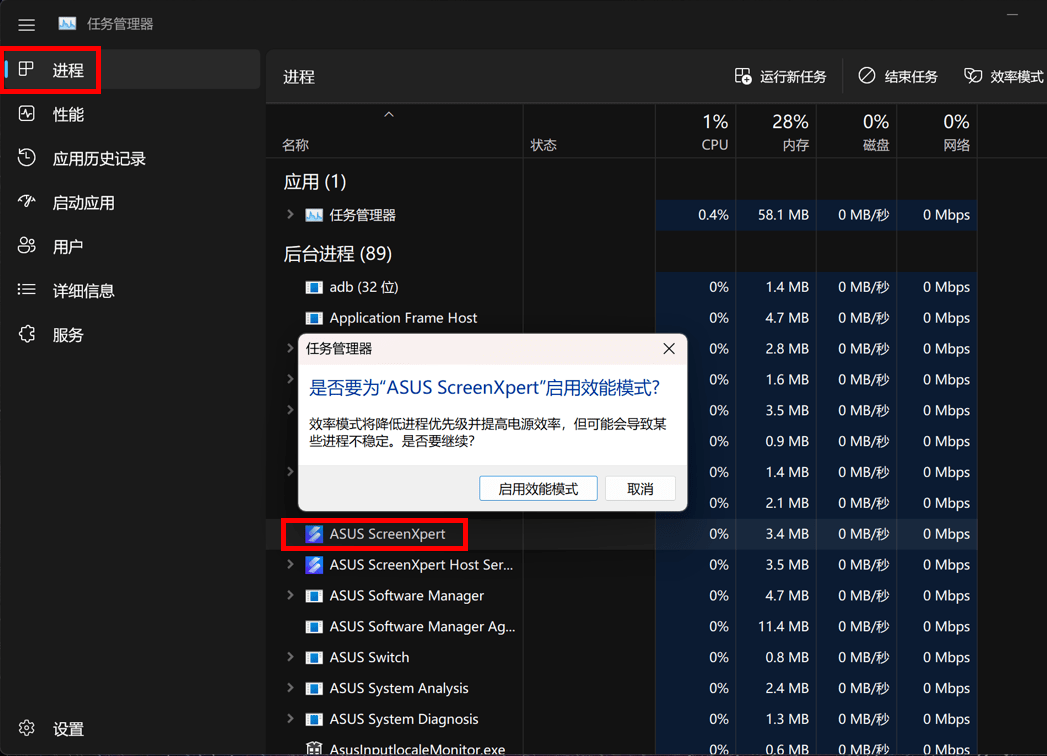The image size is (1047, 756).
Task: Click the AsusInputlocaleMonitor.exe icon
Action: point(314,749)
